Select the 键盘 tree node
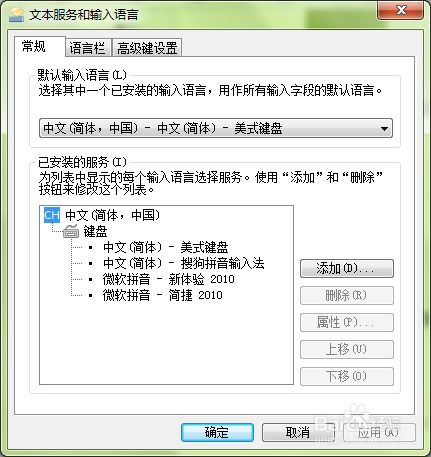Screen dimensions: 431x457 click(x=95, y=231)
